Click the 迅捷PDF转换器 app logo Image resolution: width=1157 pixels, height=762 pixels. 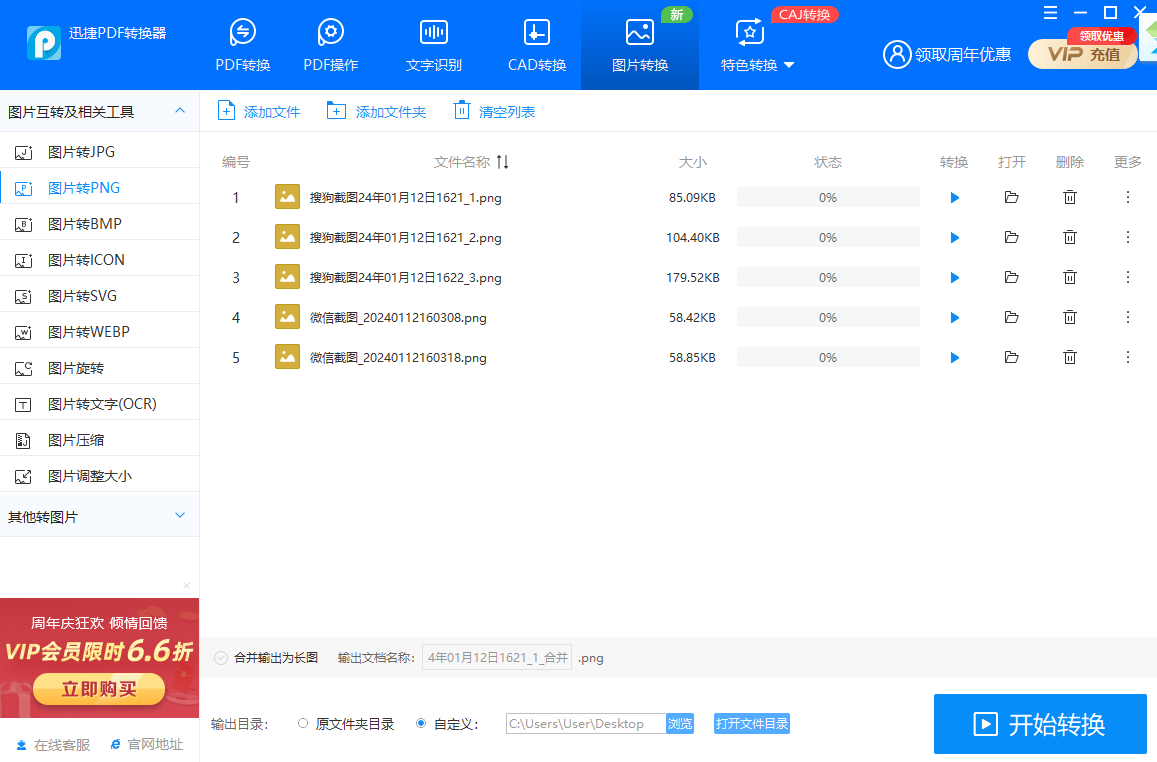click(44, 43)
